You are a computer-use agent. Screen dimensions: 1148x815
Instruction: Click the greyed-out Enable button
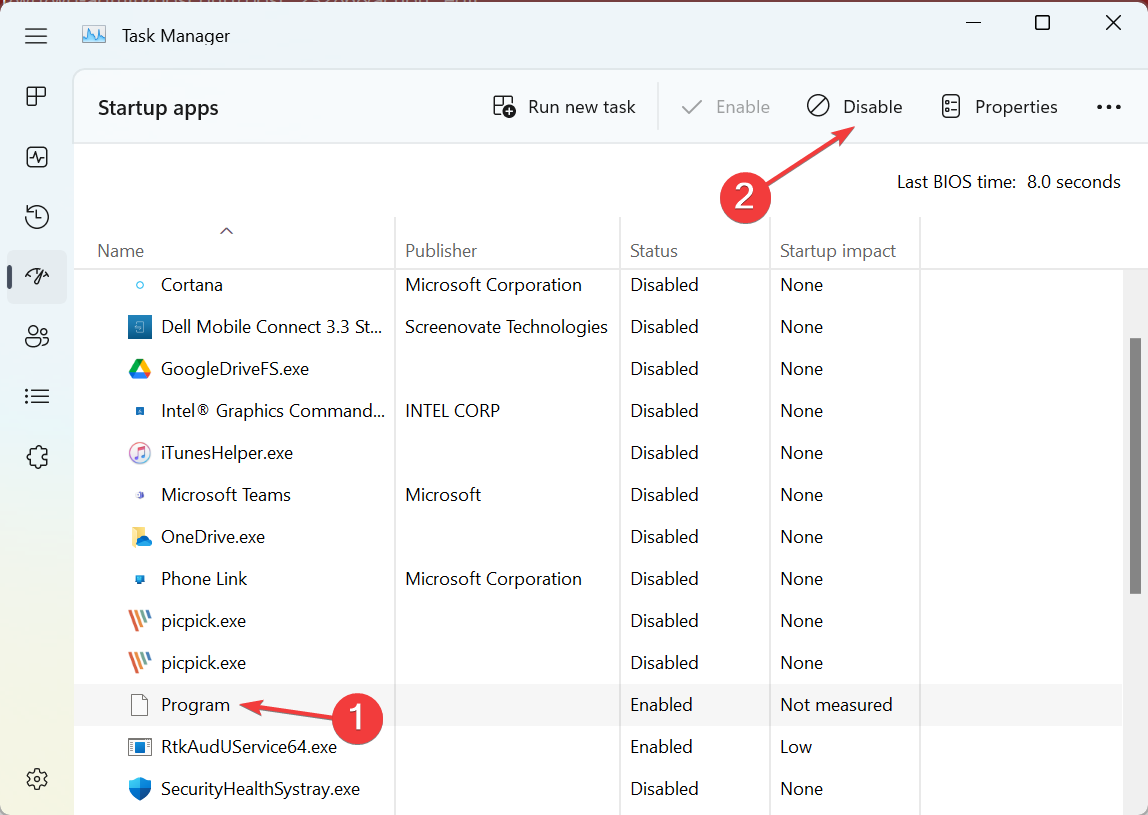point(725,107)
